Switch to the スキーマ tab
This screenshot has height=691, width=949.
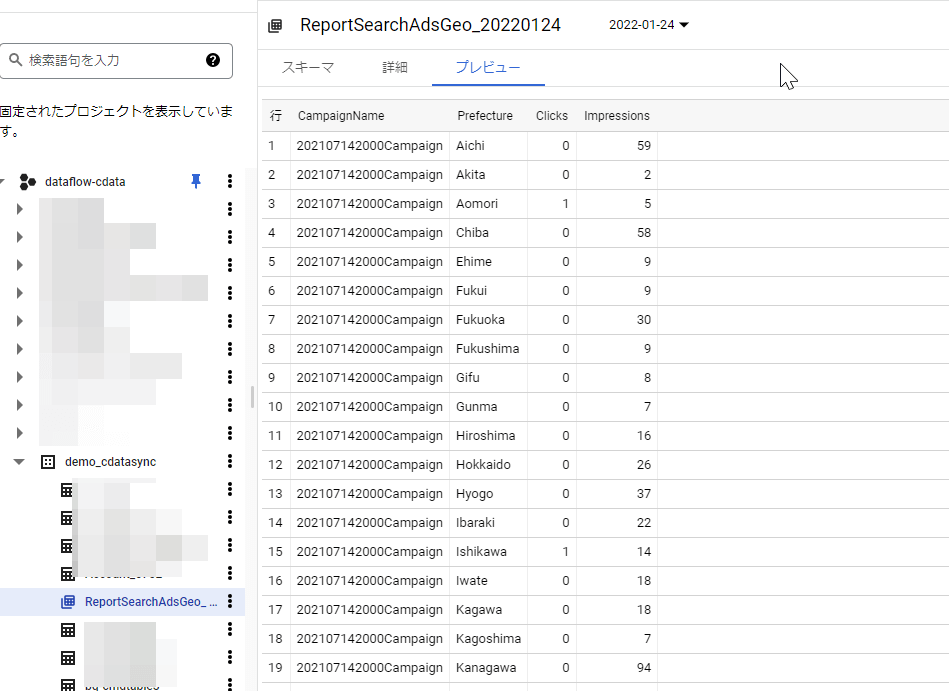point(307,68)
